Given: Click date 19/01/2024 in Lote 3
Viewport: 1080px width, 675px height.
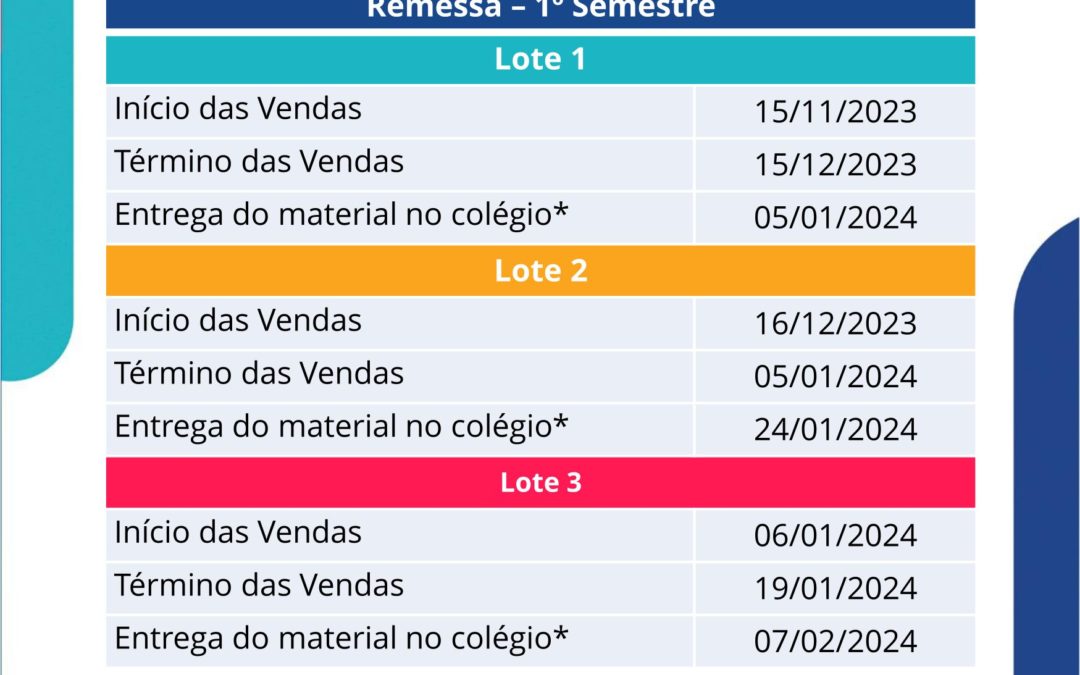Looking at the screenshot, I should click(x=835, y=588).
